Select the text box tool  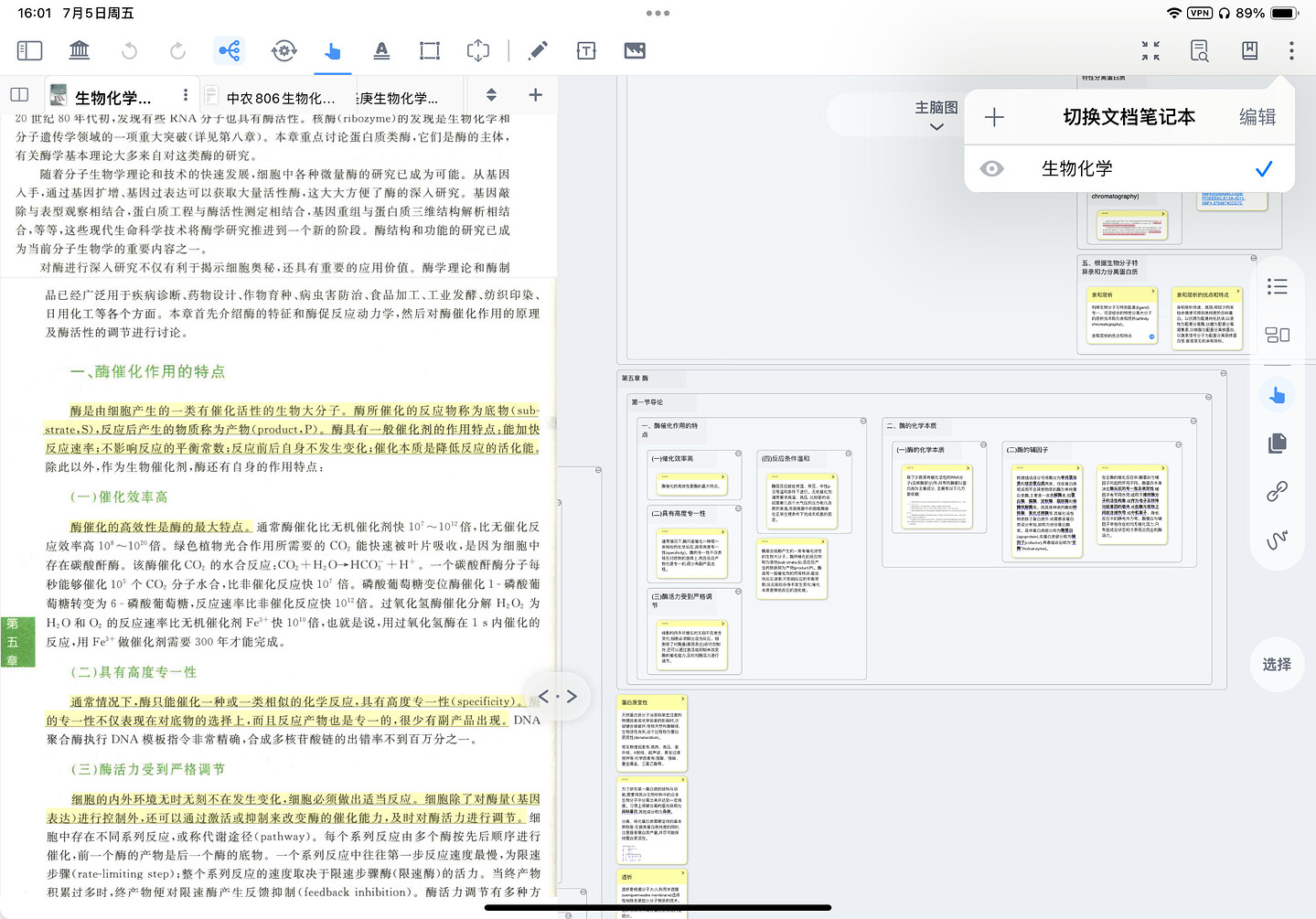587,51
